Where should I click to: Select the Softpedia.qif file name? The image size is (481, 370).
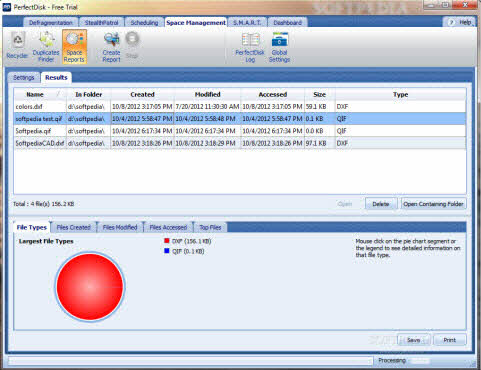33,131
